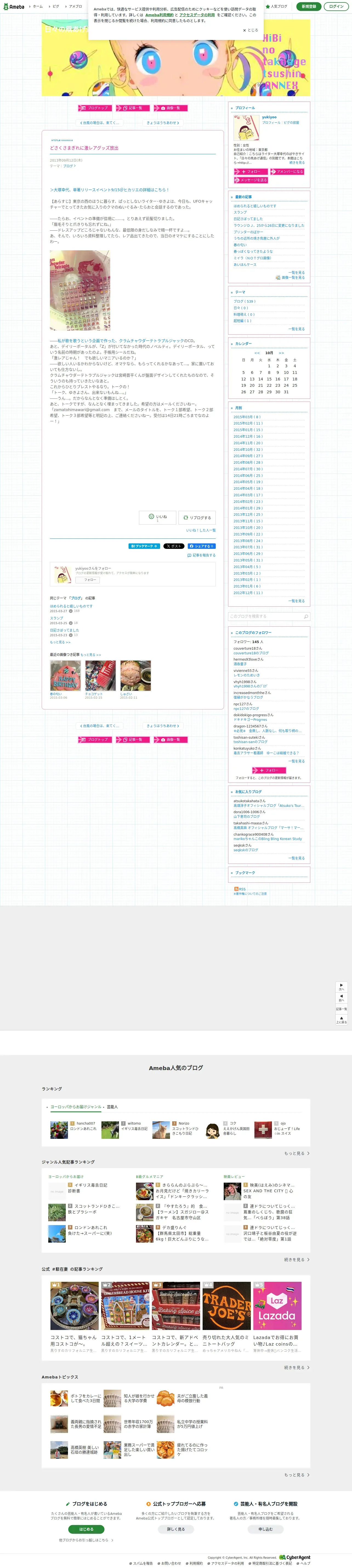Go to previous month with << in calendar
The image size is (352, 1568).
257,352
